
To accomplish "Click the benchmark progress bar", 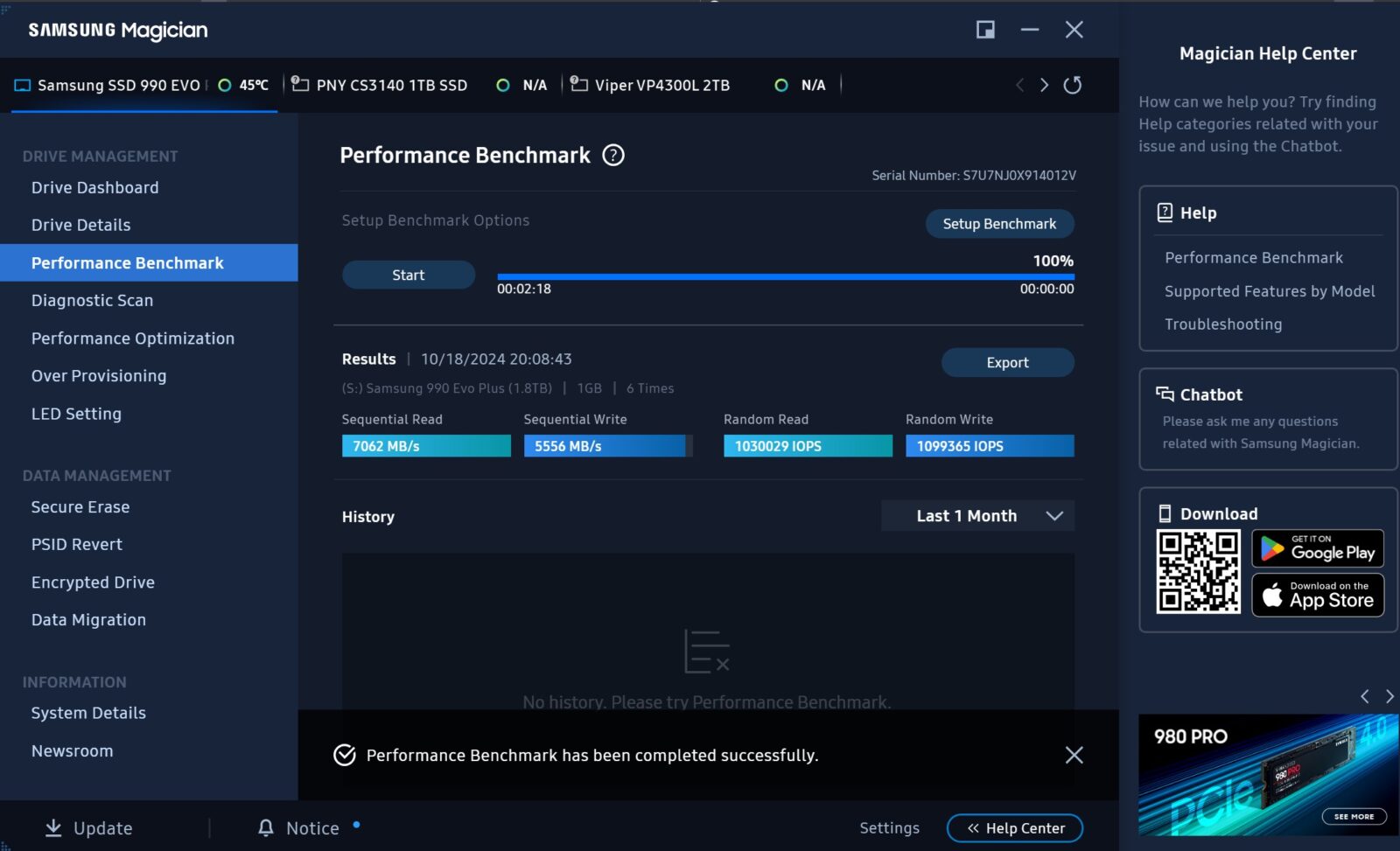I will pos(785,276).
